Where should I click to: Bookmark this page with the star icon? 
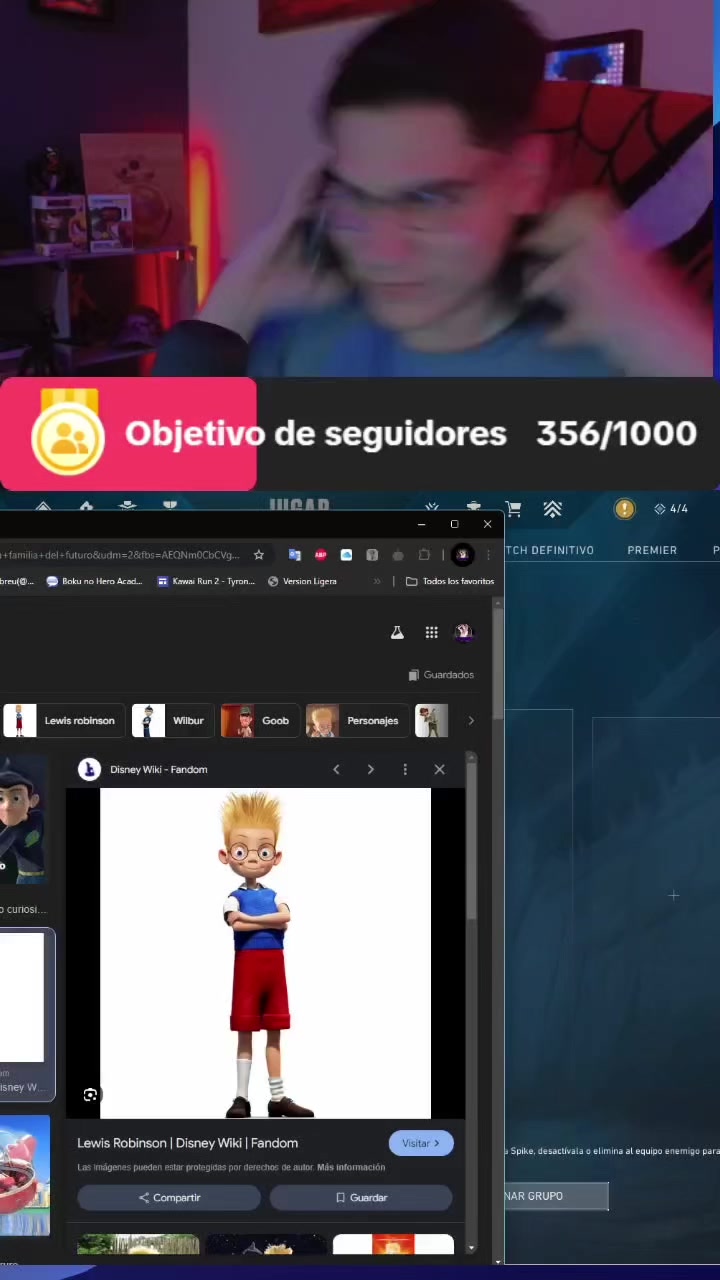pyautogui.click(x=259, y=555)
